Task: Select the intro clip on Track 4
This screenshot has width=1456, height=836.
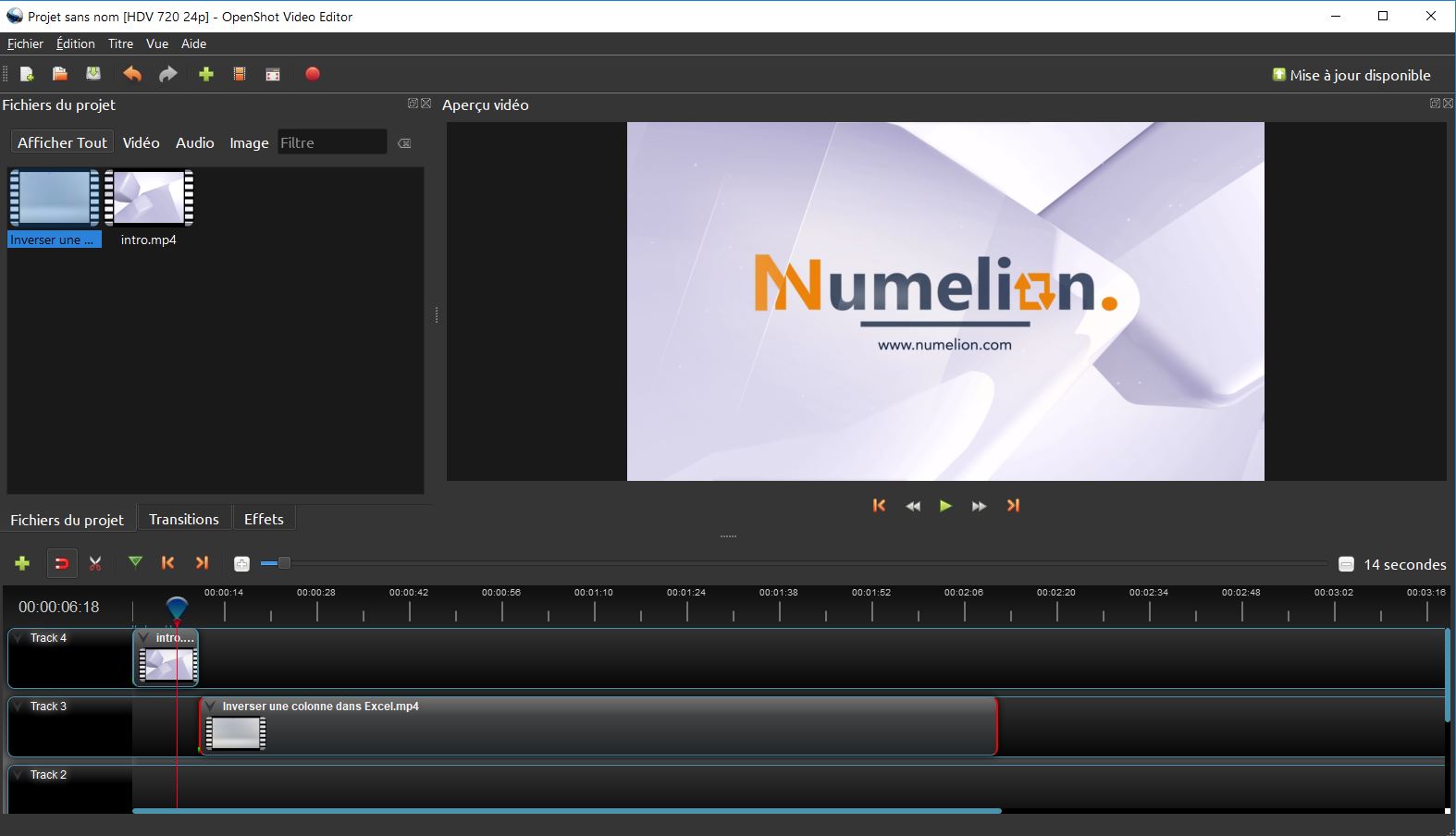Action: [x=167, y=658]
